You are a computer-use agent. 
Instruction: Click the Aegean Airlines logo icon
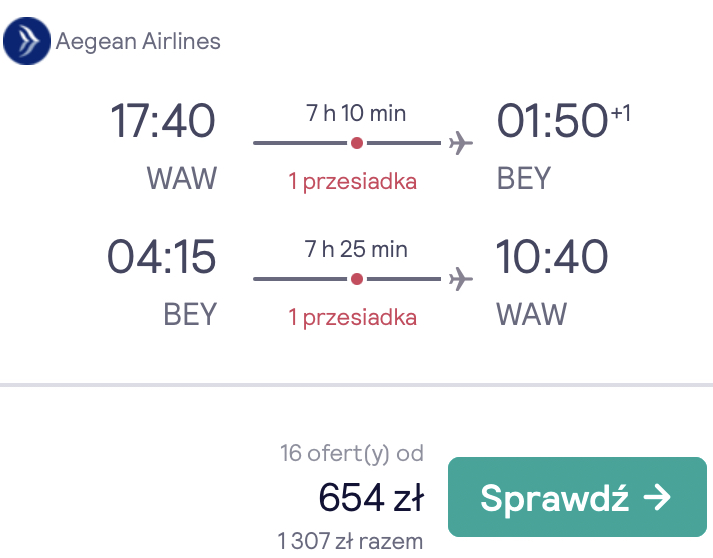coord(27,41)
